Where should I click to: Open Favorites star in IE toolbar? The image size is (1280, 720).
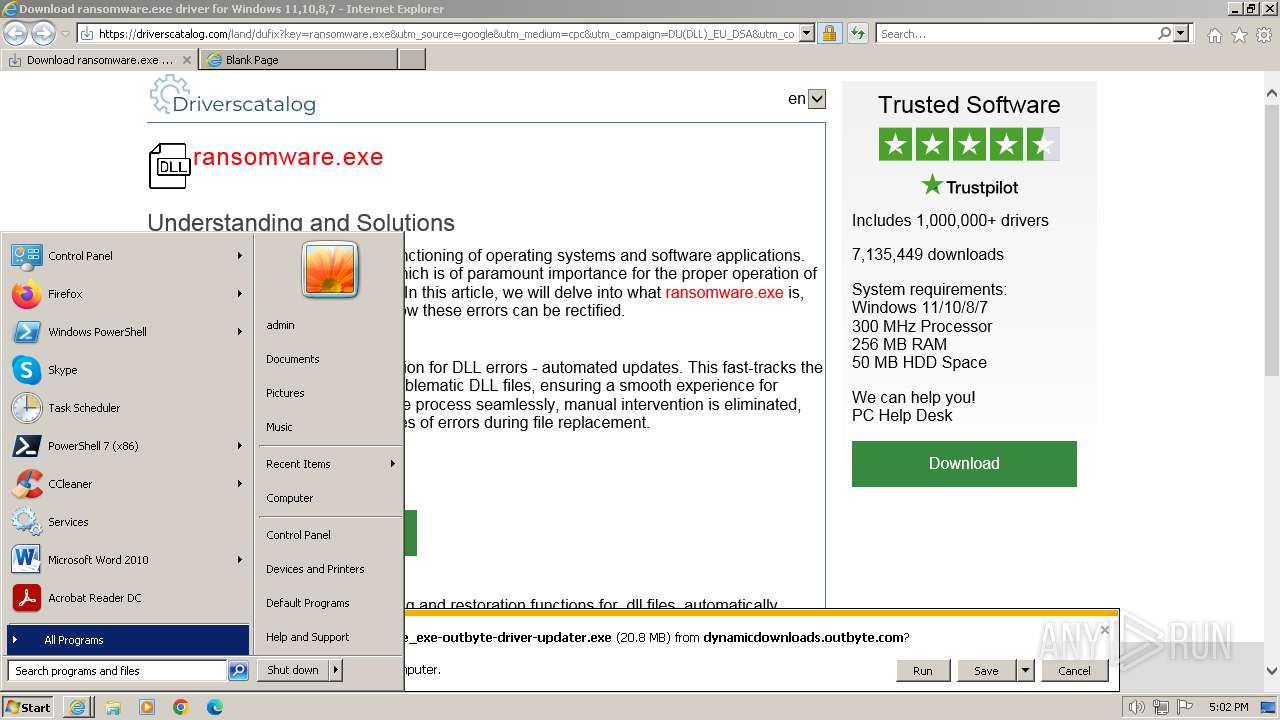(x=1239, y=35)
